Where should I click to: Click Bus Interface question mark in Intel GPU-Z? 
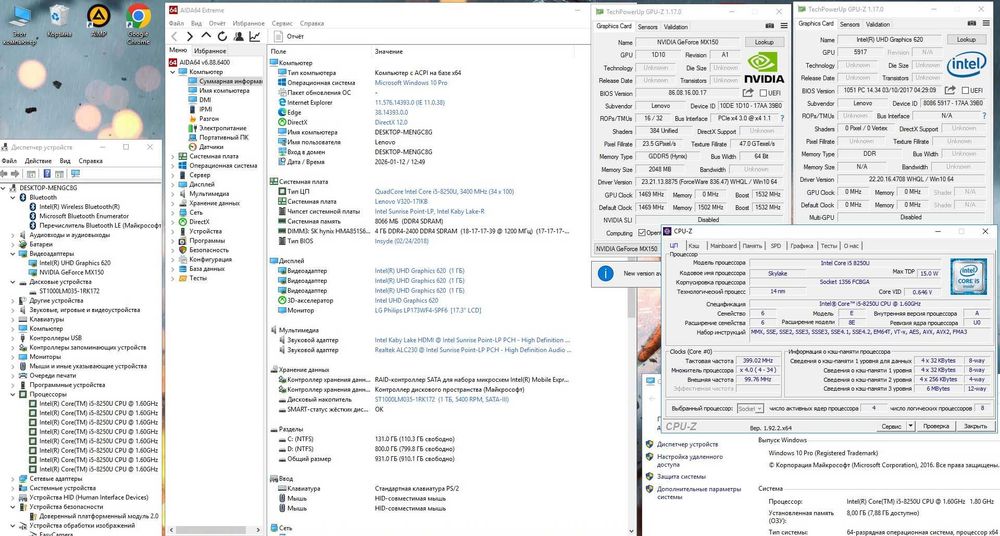984,115
